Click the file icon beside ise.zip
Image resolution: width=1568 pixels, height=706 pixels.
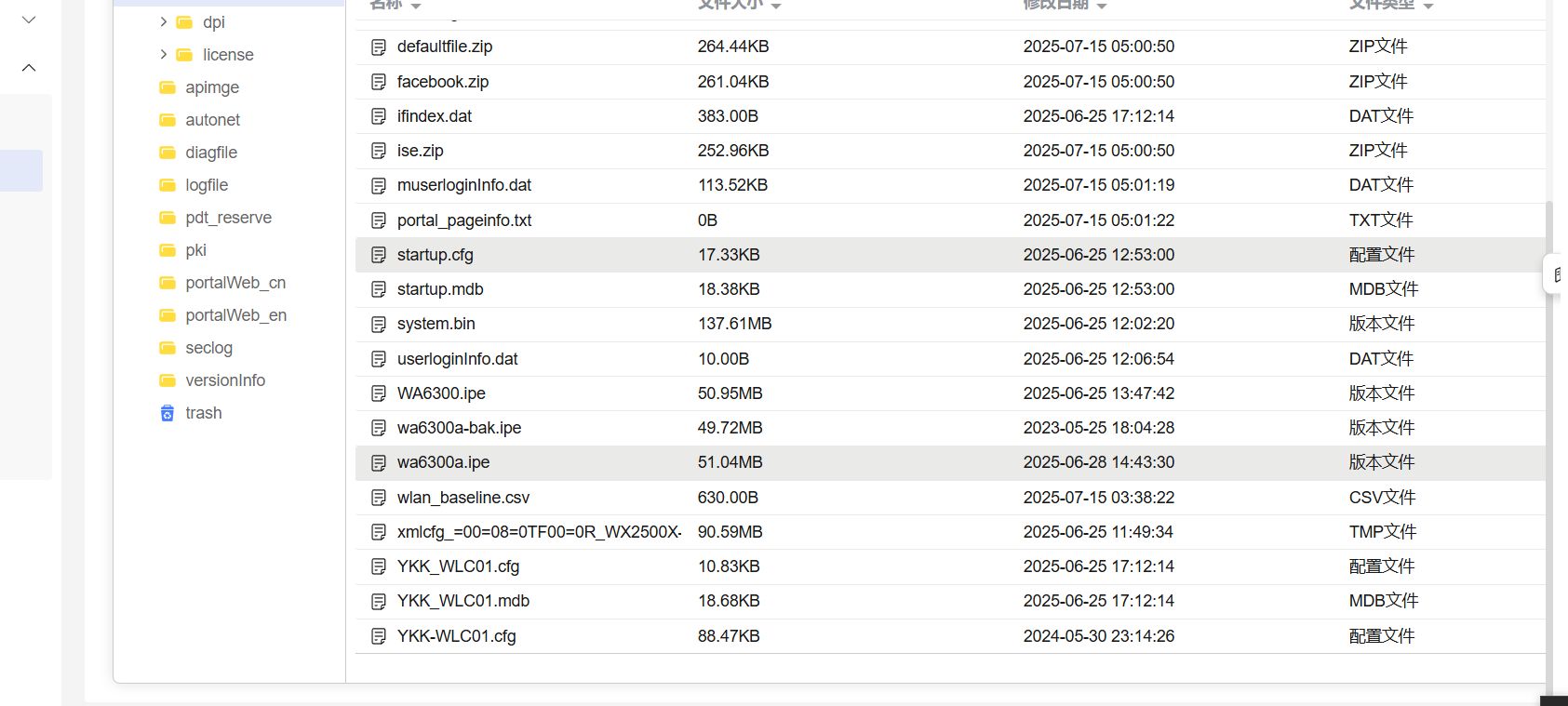click(379, 151)
